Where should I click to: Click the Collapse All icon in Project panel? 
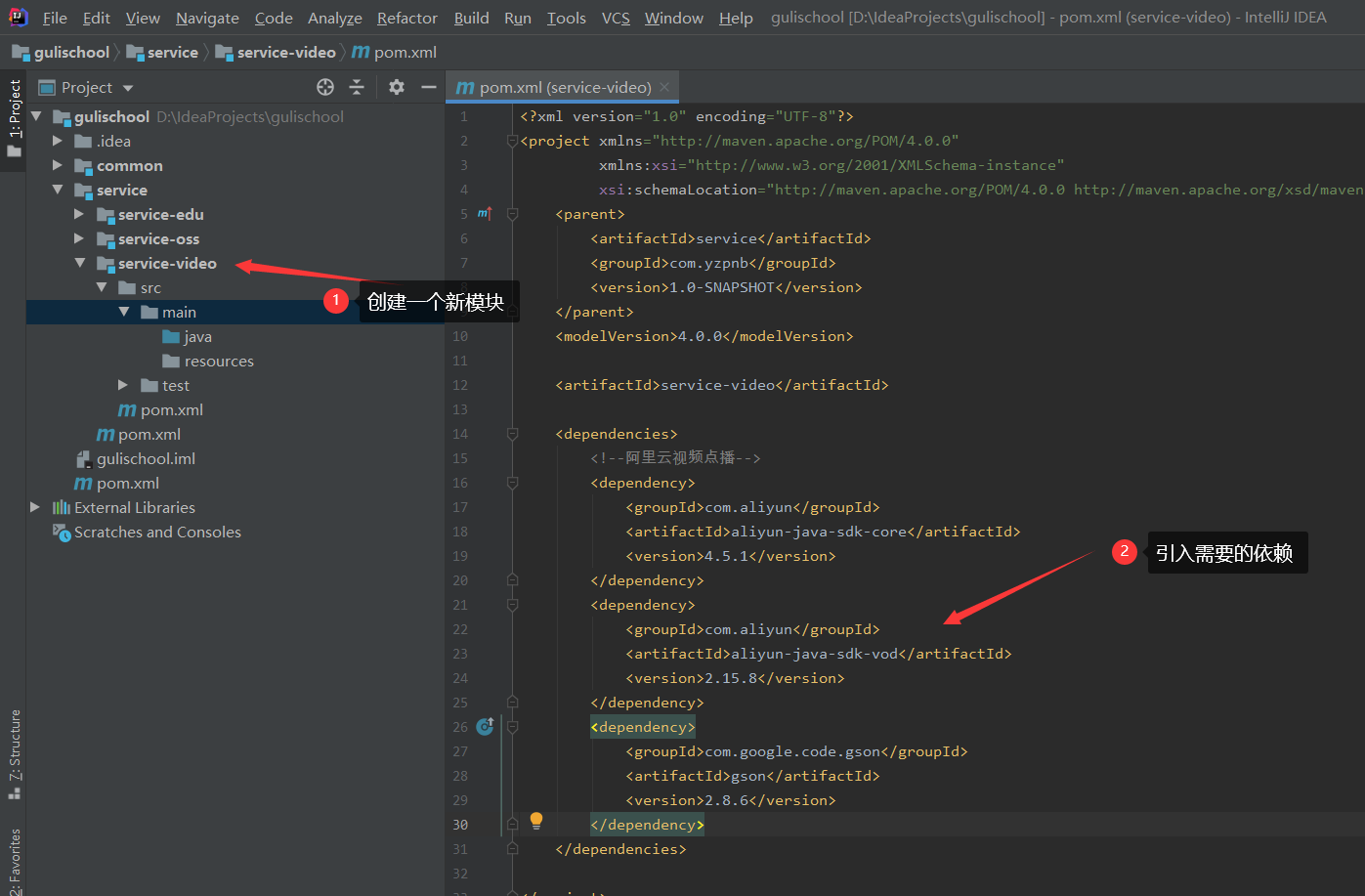coord(357,87)
